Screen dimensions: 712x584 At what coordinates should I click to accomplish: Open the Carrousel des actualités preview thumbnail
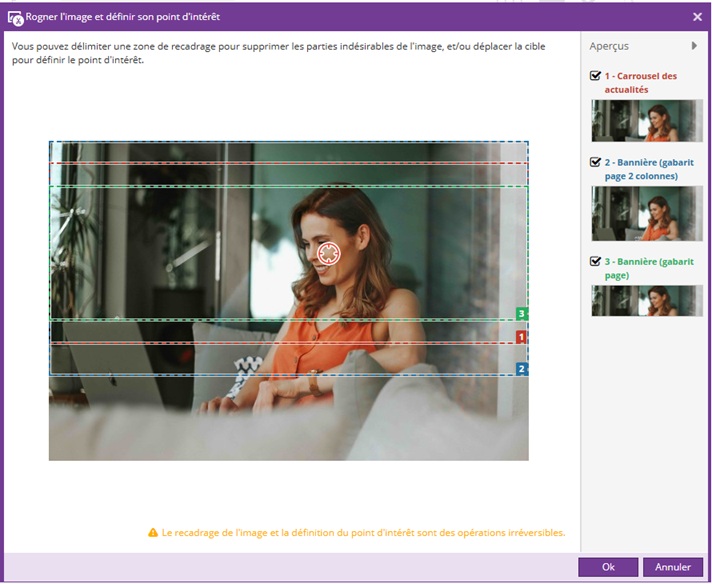(647, 121)
